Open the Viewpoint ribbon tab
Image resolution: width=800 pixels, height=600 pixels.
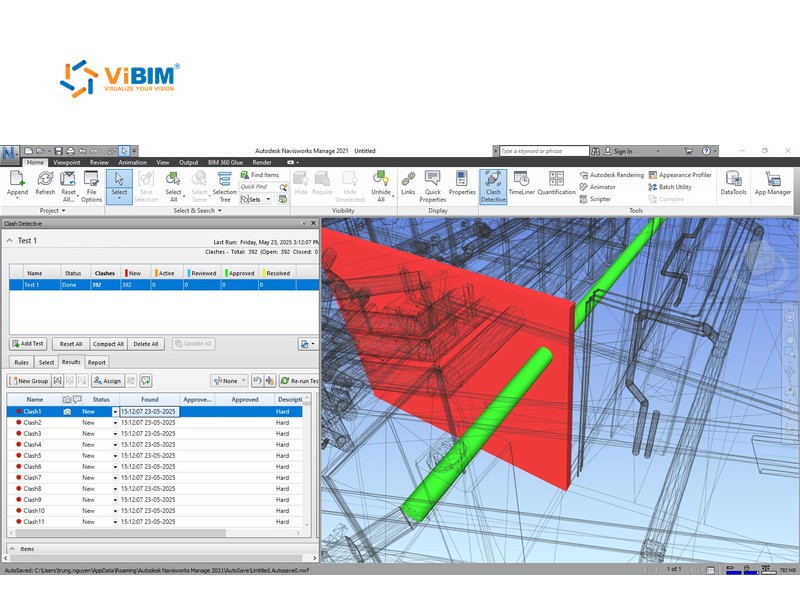[67, 162]
